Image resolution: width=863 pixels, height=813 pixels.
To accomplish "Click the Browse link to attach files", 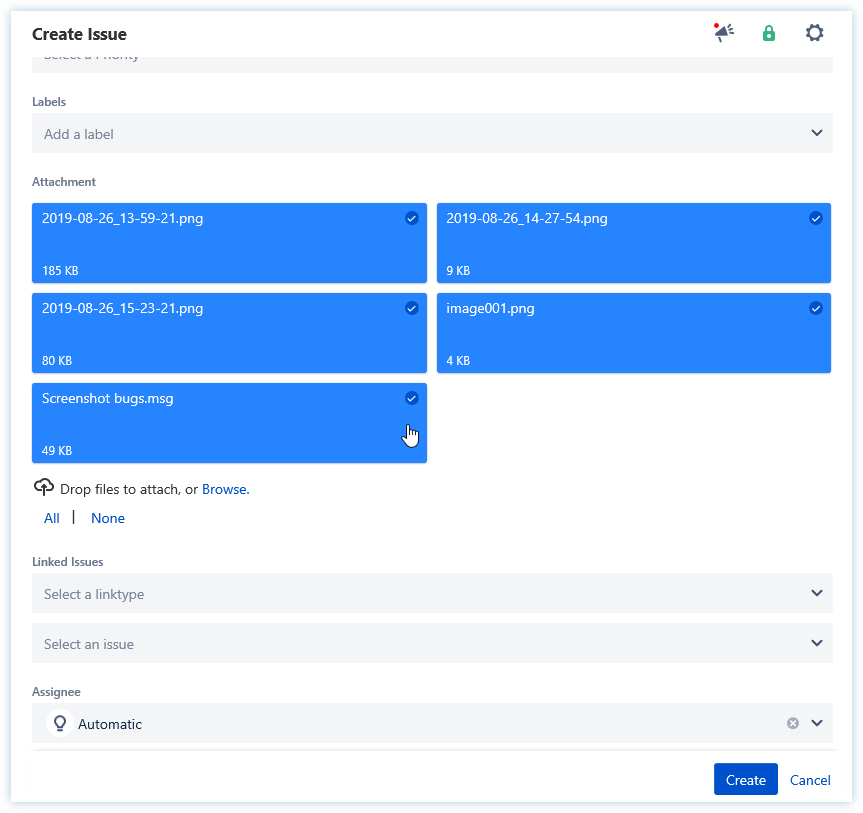I will (x=224, y=489).
